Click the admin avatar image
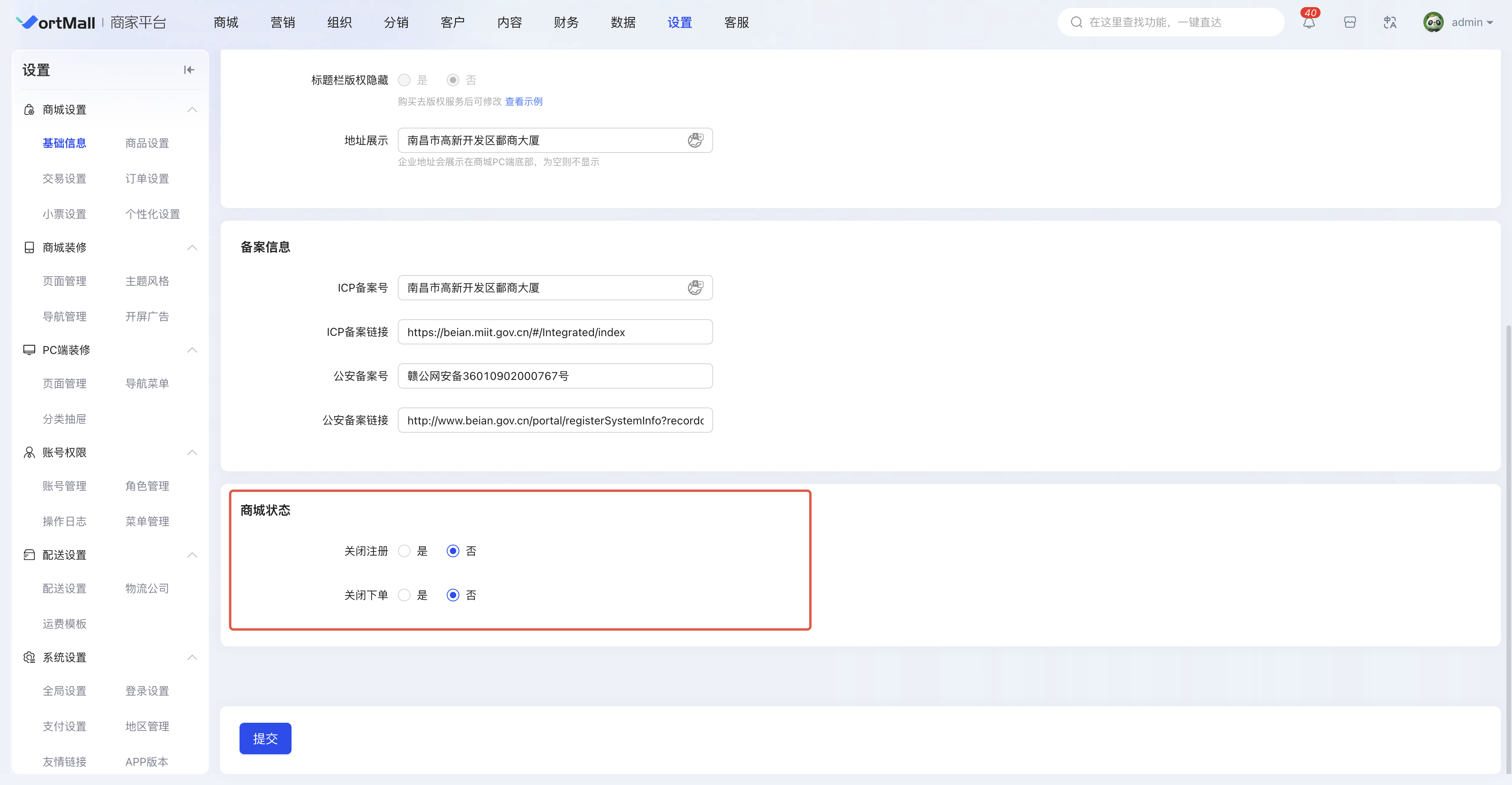This screenshot has height=785, width=1512. point(1433,23)
